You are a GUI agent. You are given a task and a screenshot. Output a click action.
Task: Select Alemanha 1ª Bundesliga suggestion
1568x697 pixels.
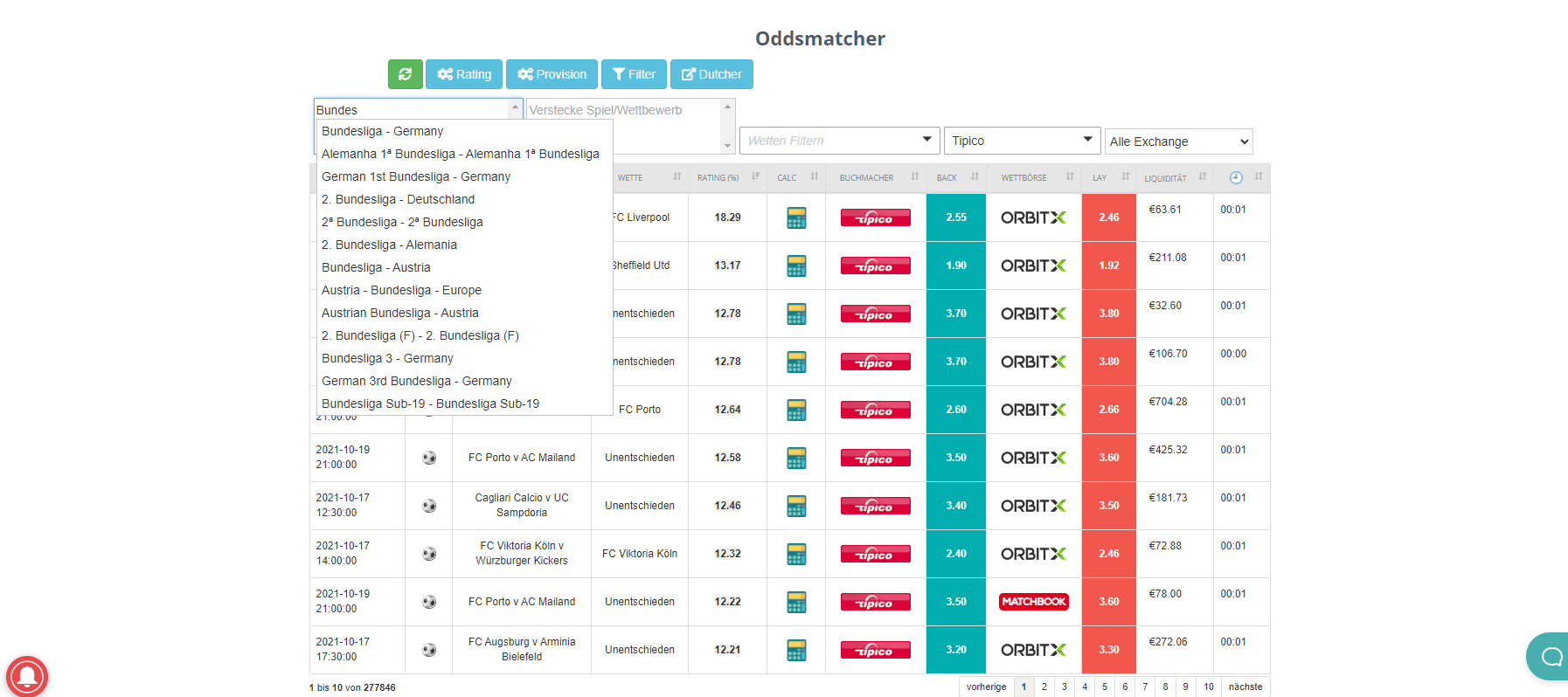pos(464,154)
